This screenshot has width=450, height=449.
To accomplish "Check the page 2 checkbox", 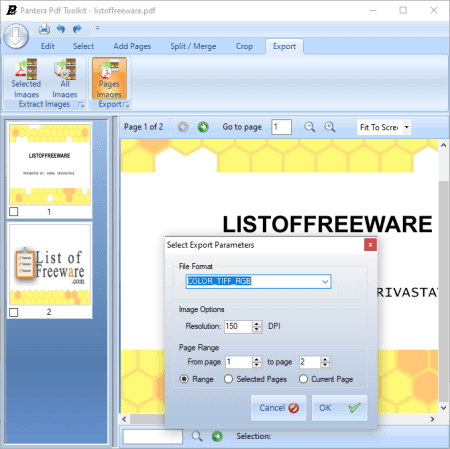I will click(x=14, y=312).
